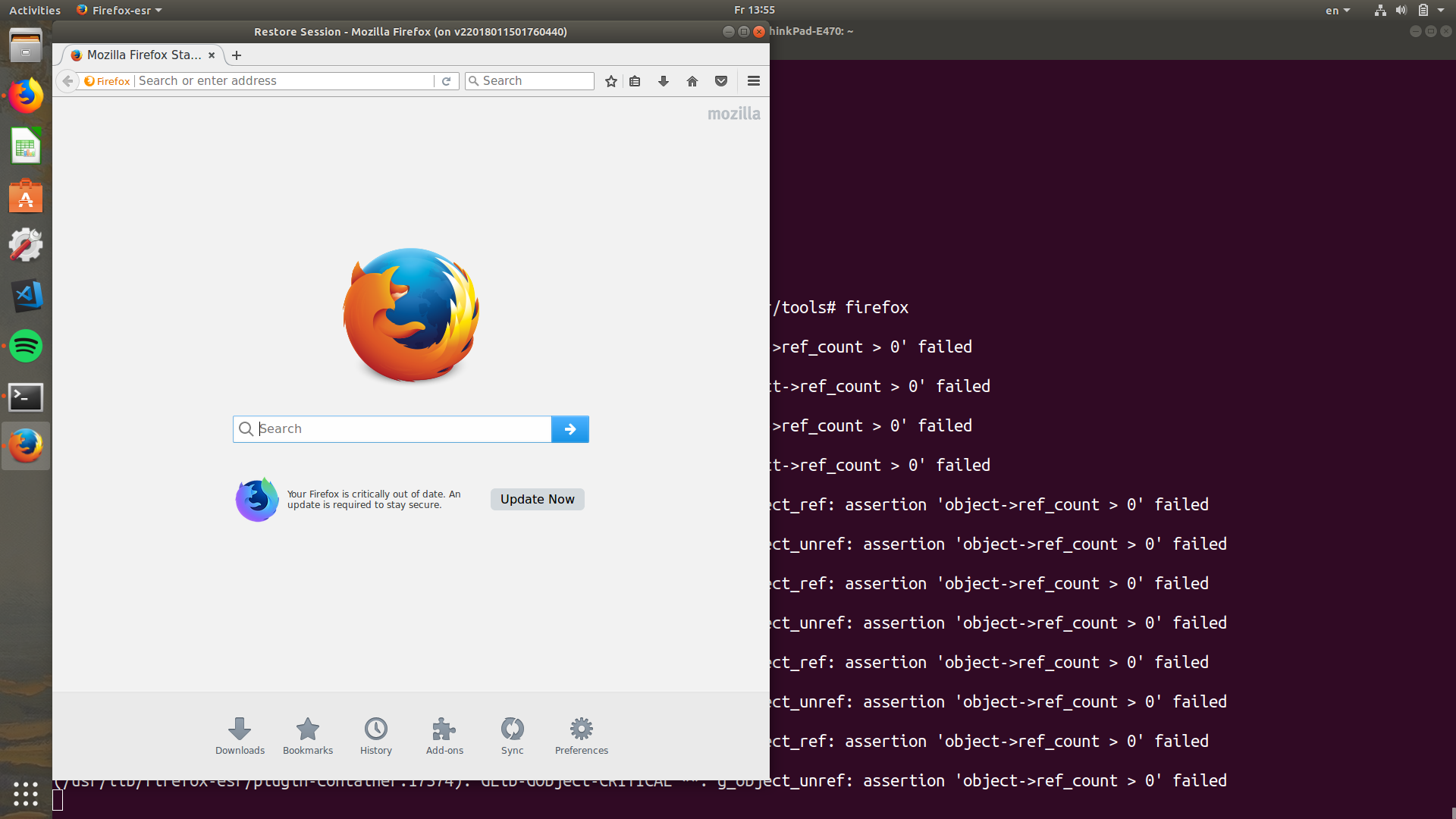1456x819 pixels.
Task: Click the reload page button
Action: [x=447, y=81]
